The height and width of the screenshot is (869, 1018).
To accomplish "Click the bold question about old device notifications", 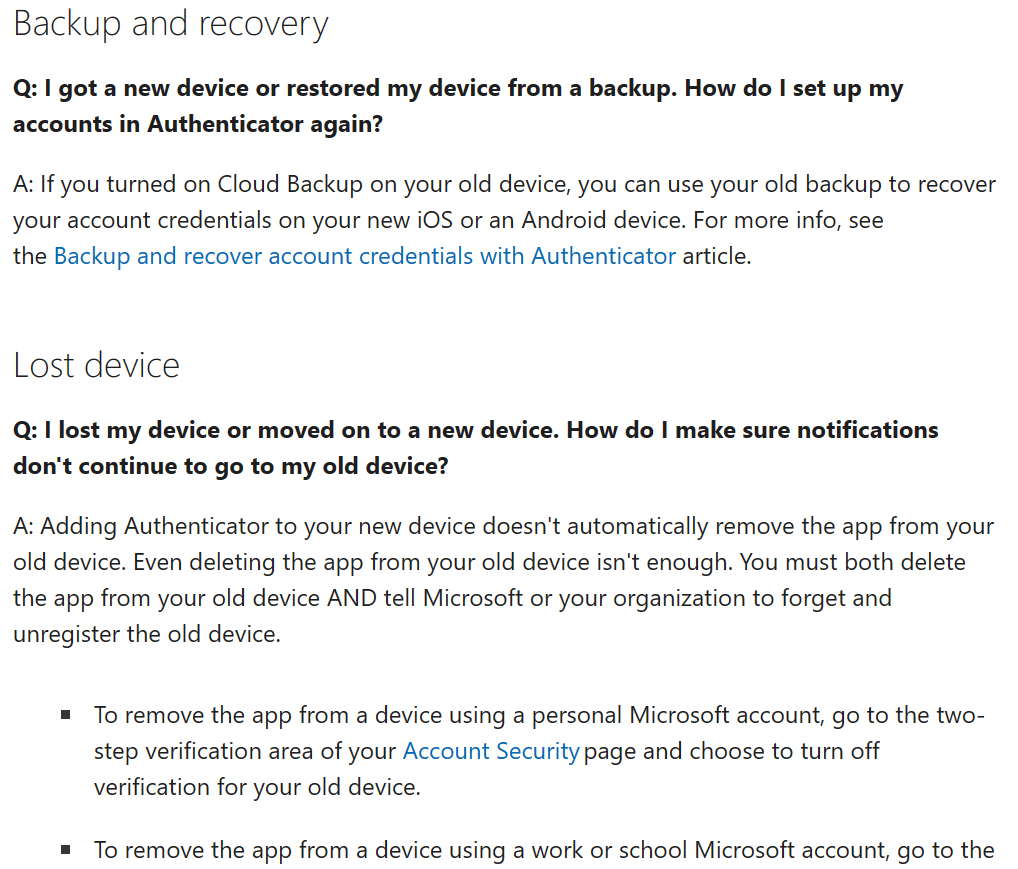I will click(x=475, y=431).
